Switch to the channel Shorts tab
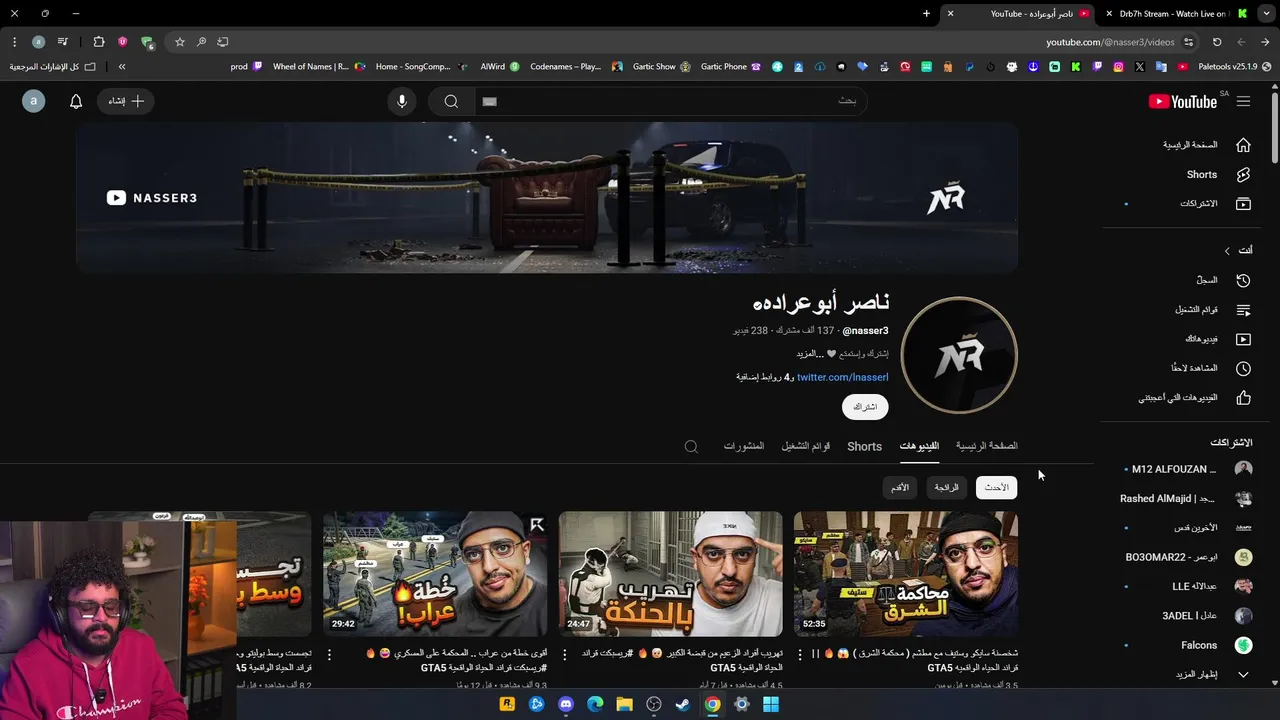Image resolution: width=1280 pixels, height=720 pixels. 864,447
